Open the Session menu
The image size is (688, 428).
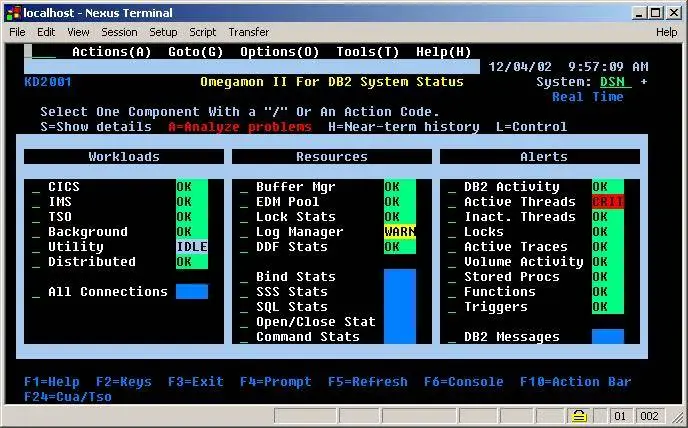point(119,32)
